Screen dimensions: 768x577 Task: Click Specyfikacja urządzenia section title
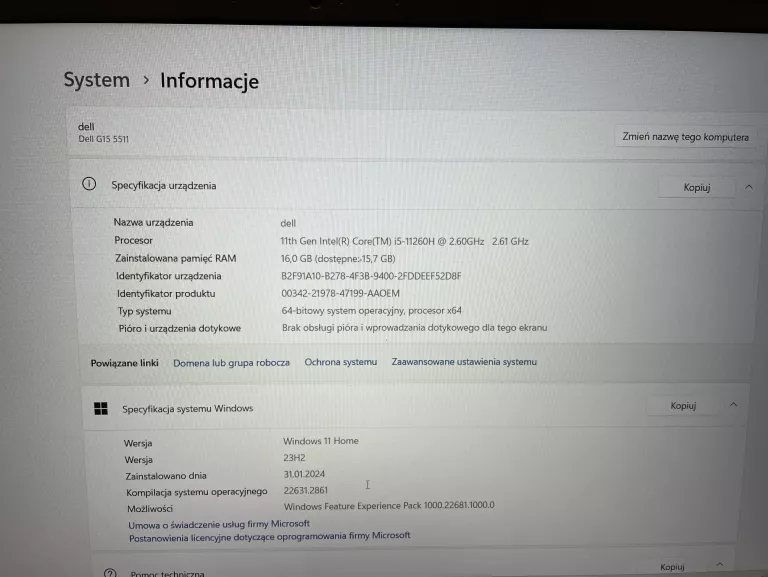[164, 186]
